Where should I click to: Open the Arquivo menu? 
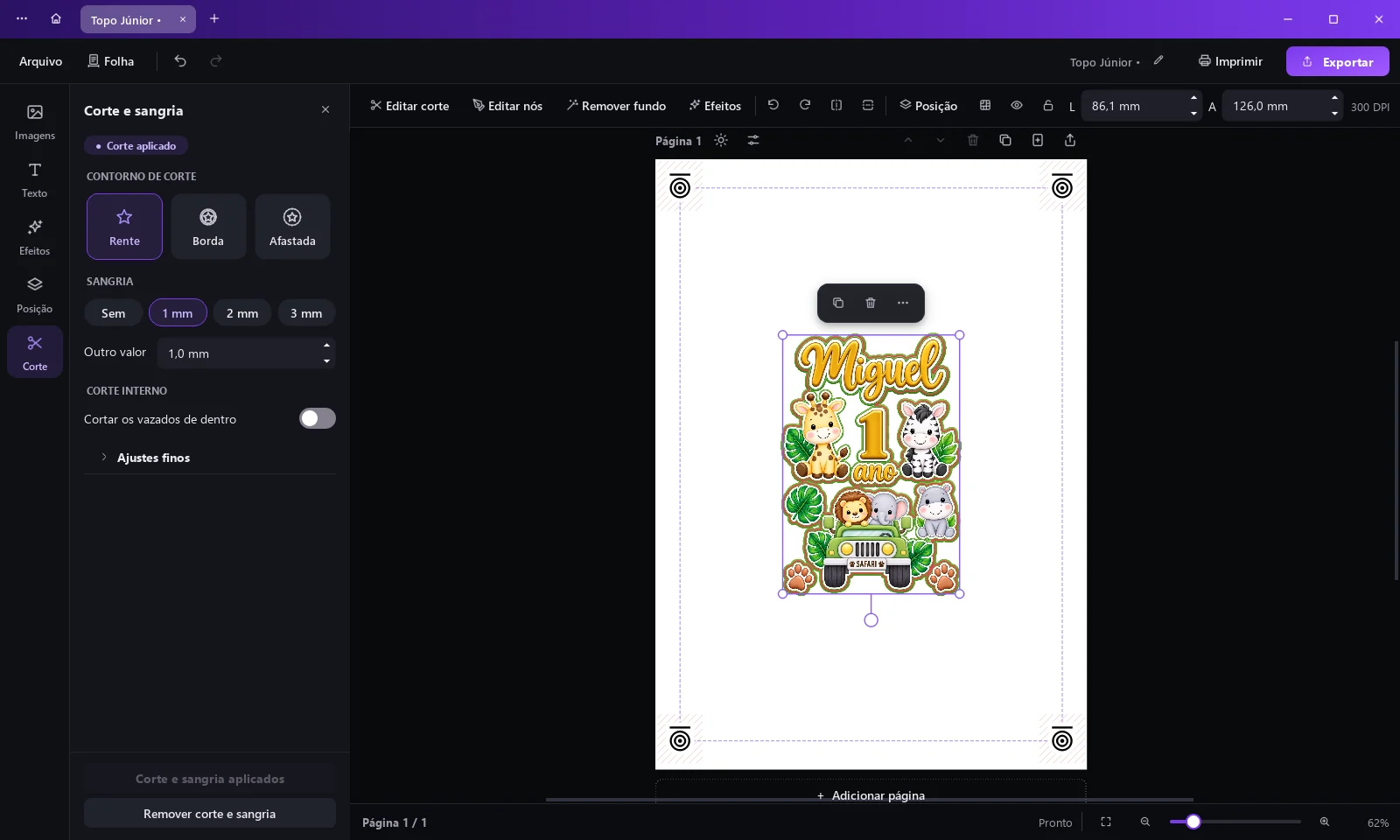point(40,60)
